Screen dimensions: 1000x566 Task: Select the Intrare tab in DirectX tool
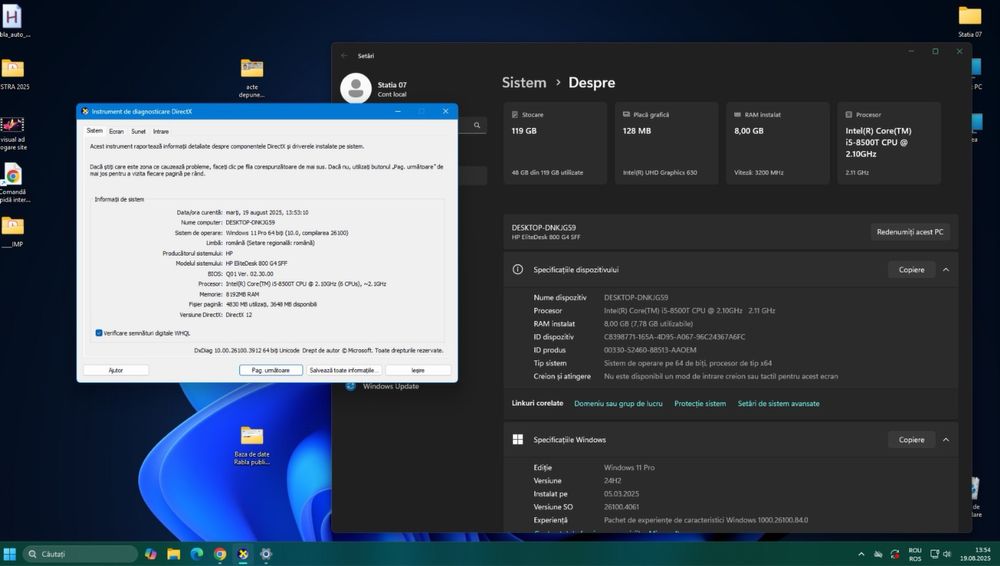161,131
